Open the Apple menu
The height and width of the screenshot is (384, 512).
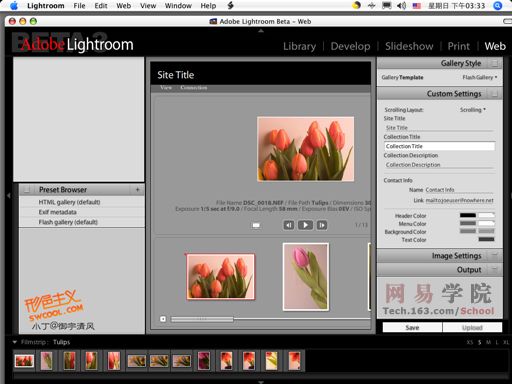(x=14, y=5)
